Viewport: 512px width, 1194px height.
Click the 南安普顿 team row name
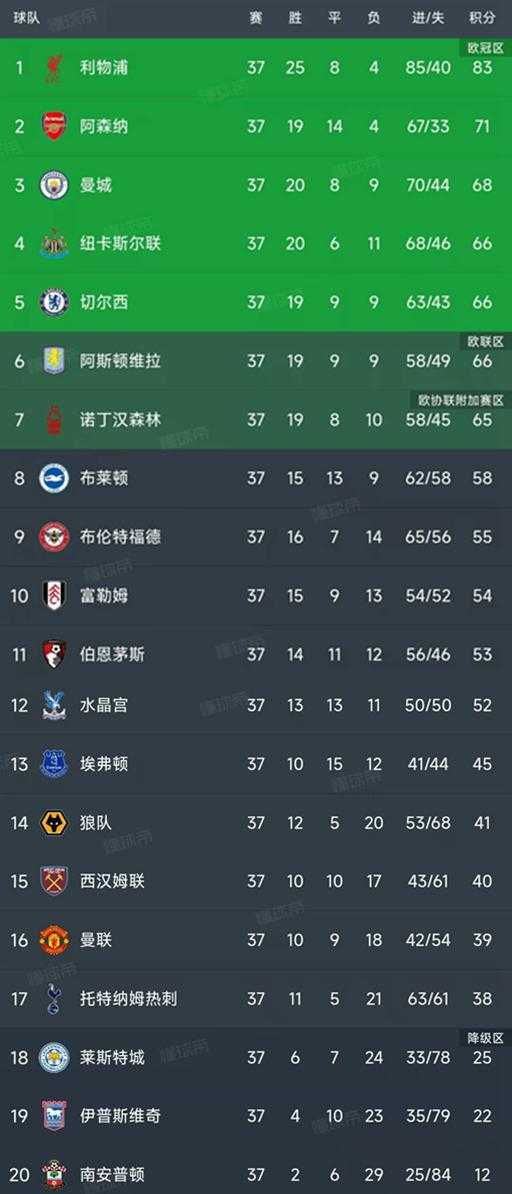[x=112, y=1175]
